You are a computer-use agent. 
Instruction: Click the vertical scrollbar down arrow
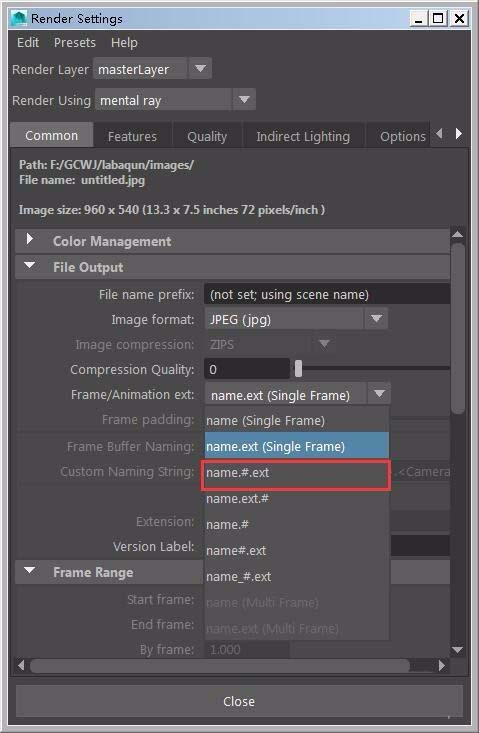tap(458, 650)
